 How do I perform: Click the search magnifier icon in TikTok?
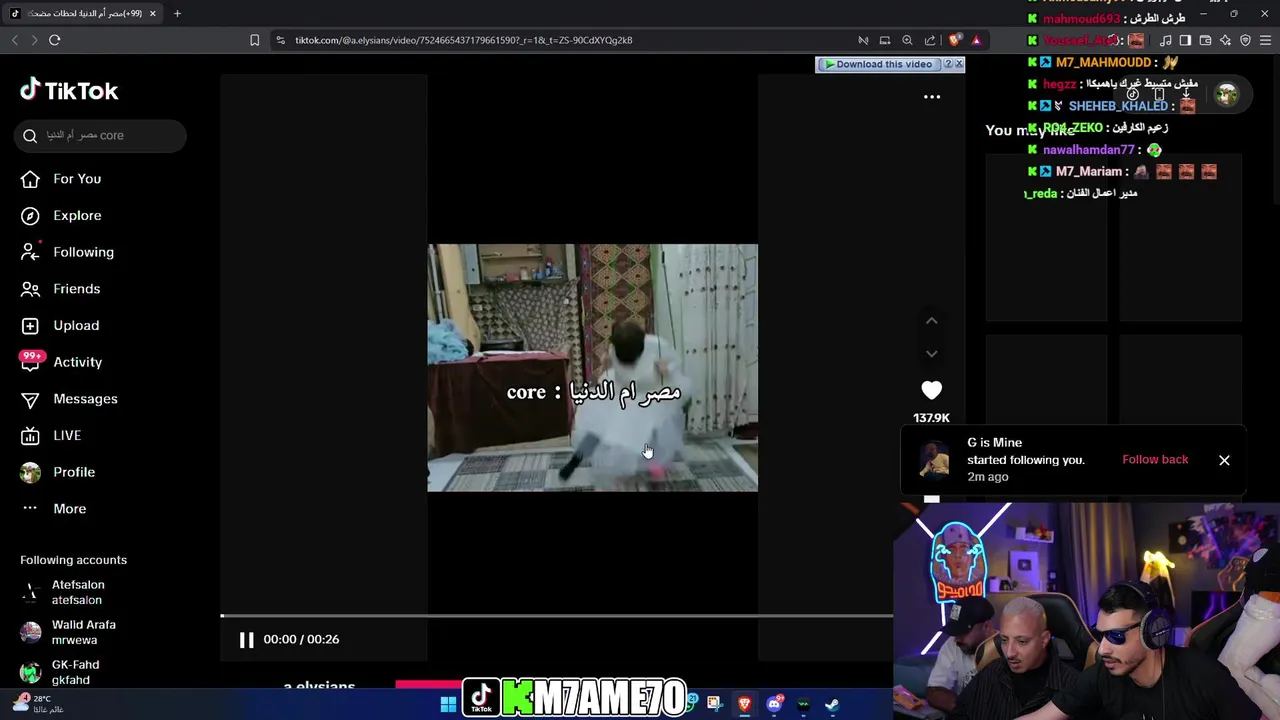pyautogui.click(x=30, y=136)
